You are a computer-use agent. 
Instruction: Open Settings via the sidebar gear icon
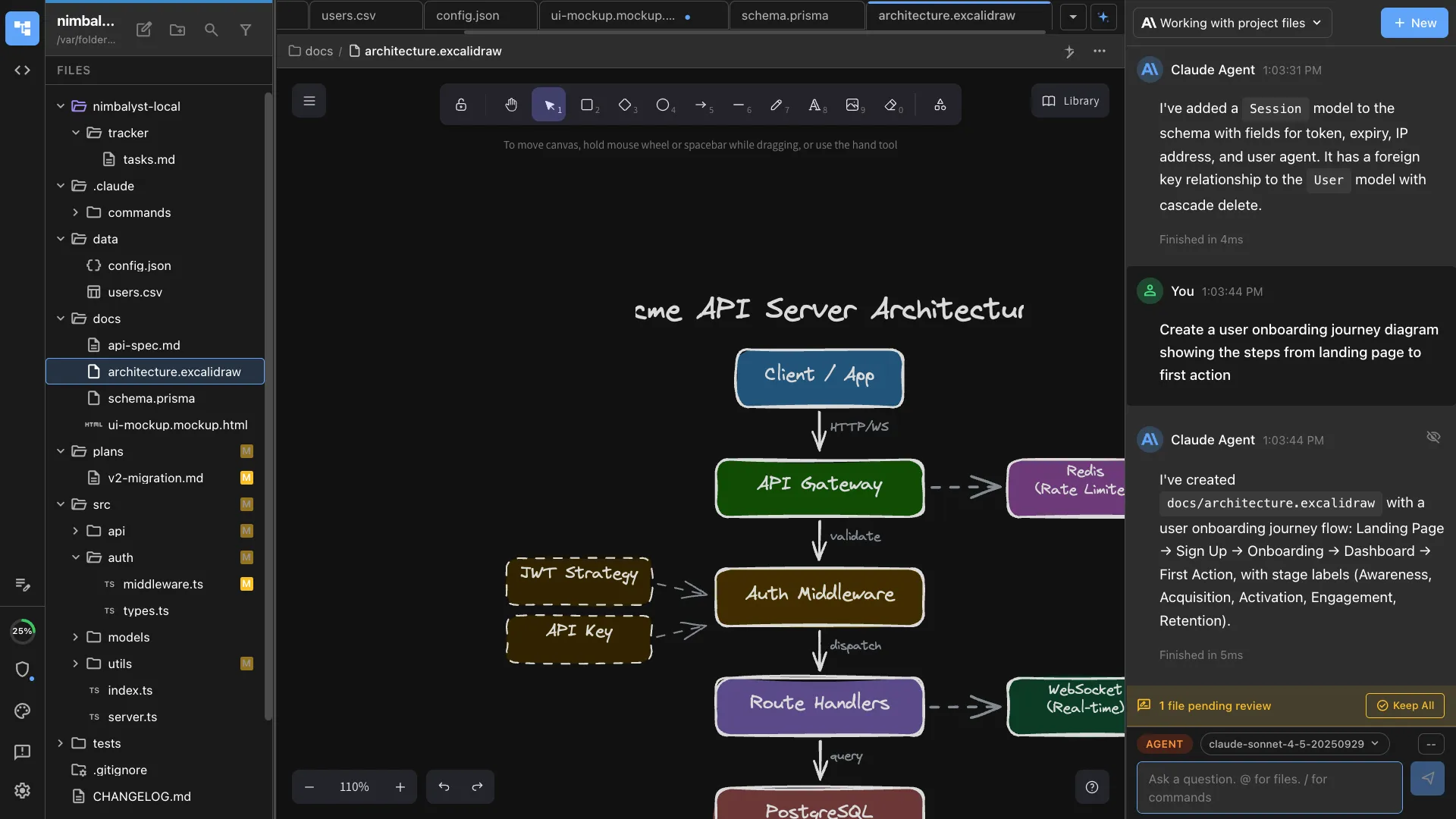click(22, 791)
